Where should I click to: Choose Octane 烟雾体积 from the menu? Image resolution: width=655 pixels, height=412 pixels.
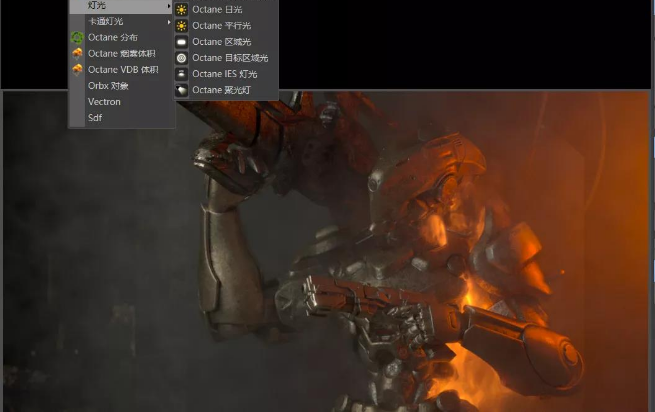point(121,53)
